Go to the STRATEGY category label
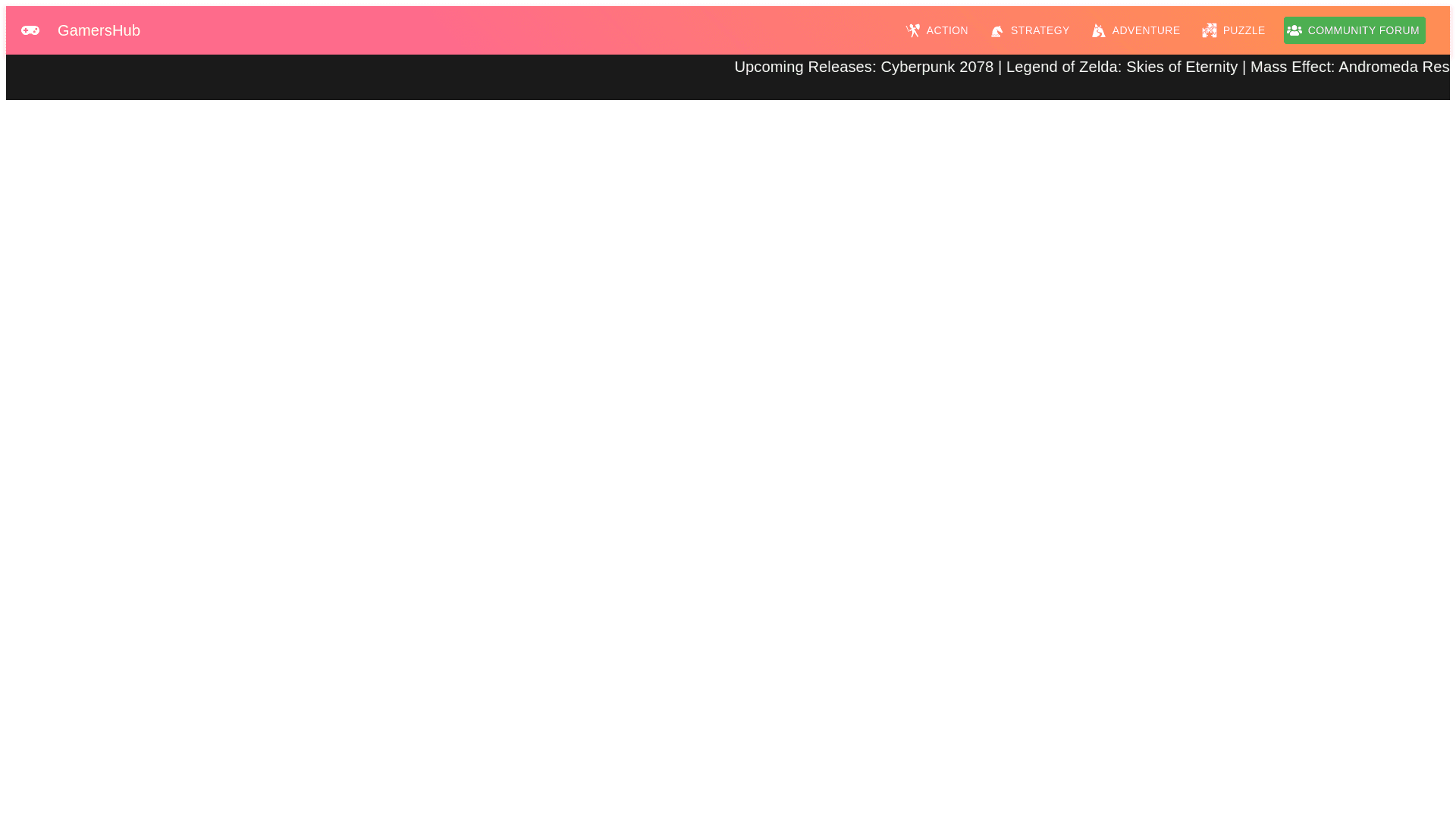The image size is (1456, 819). (1040, 30)
